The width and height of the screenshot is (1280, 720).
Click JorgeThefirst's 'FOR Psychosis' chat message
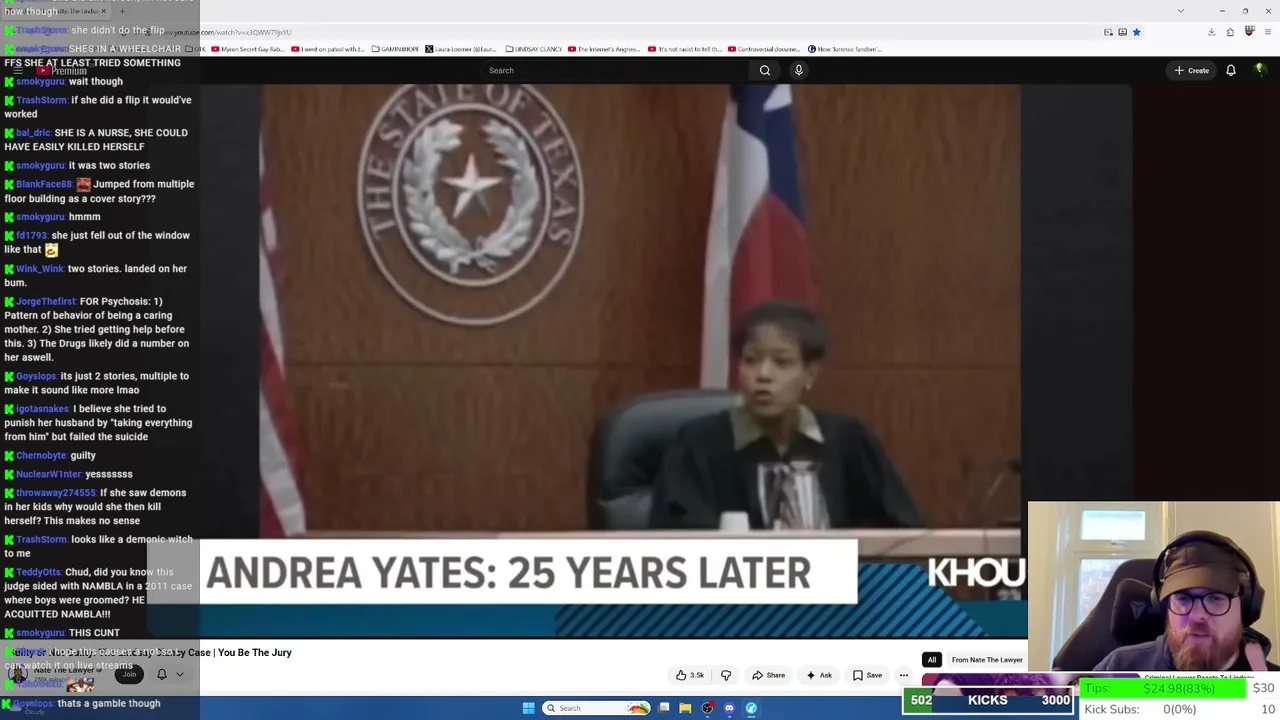tap(98, 329)
